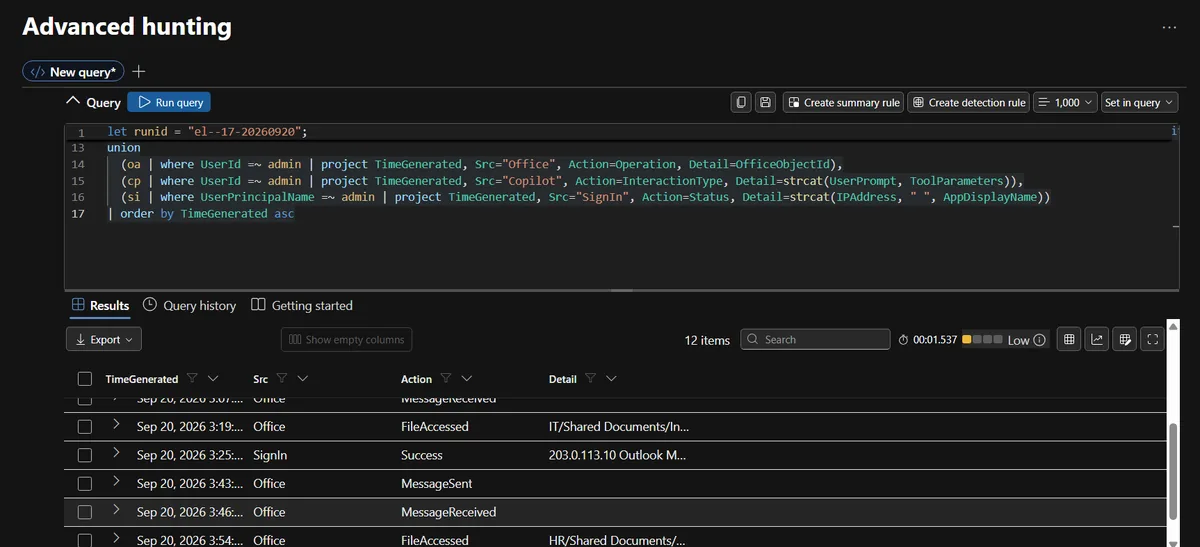Filter the TimeGenerated column

191,379
